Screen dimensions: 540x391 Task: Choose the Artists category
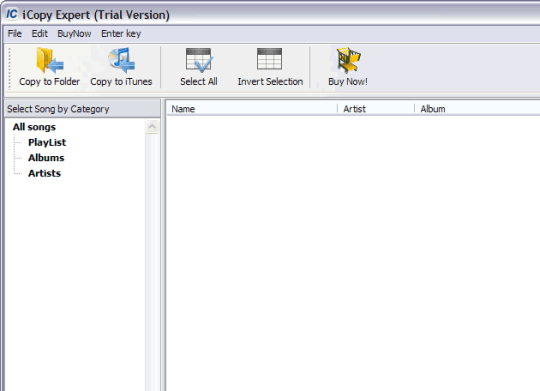44,173
